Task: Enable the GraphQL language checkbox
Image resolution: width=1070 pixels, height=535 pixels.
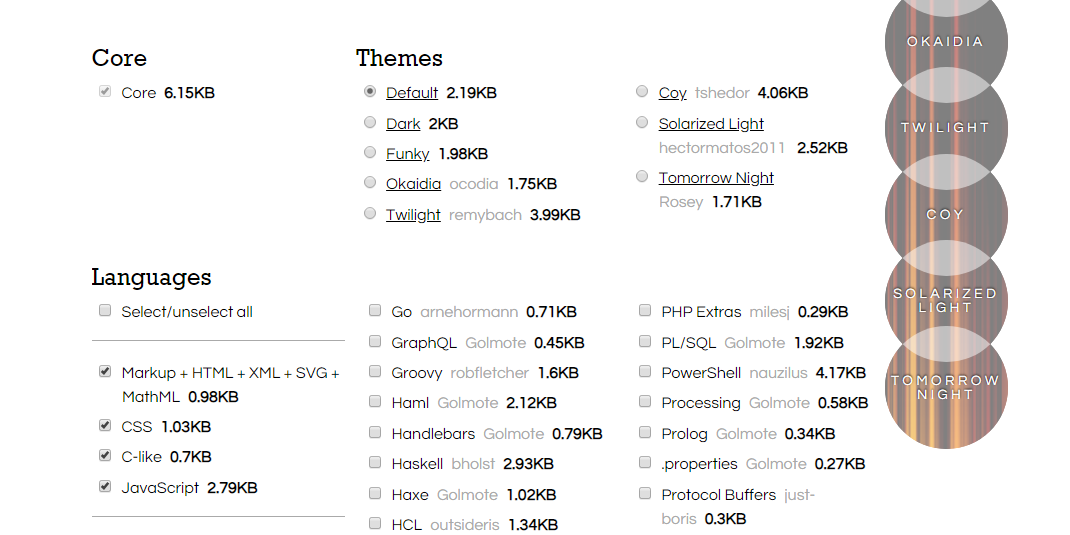Action: click(375, 342)
